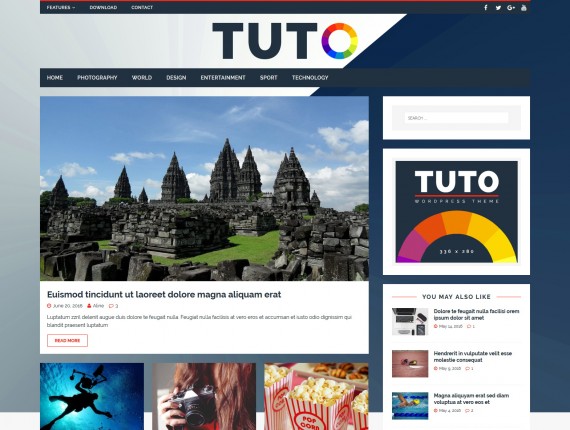Click the TUTO color wheel logo
This screenshot has height=430, width=570.
coord(285,41)
